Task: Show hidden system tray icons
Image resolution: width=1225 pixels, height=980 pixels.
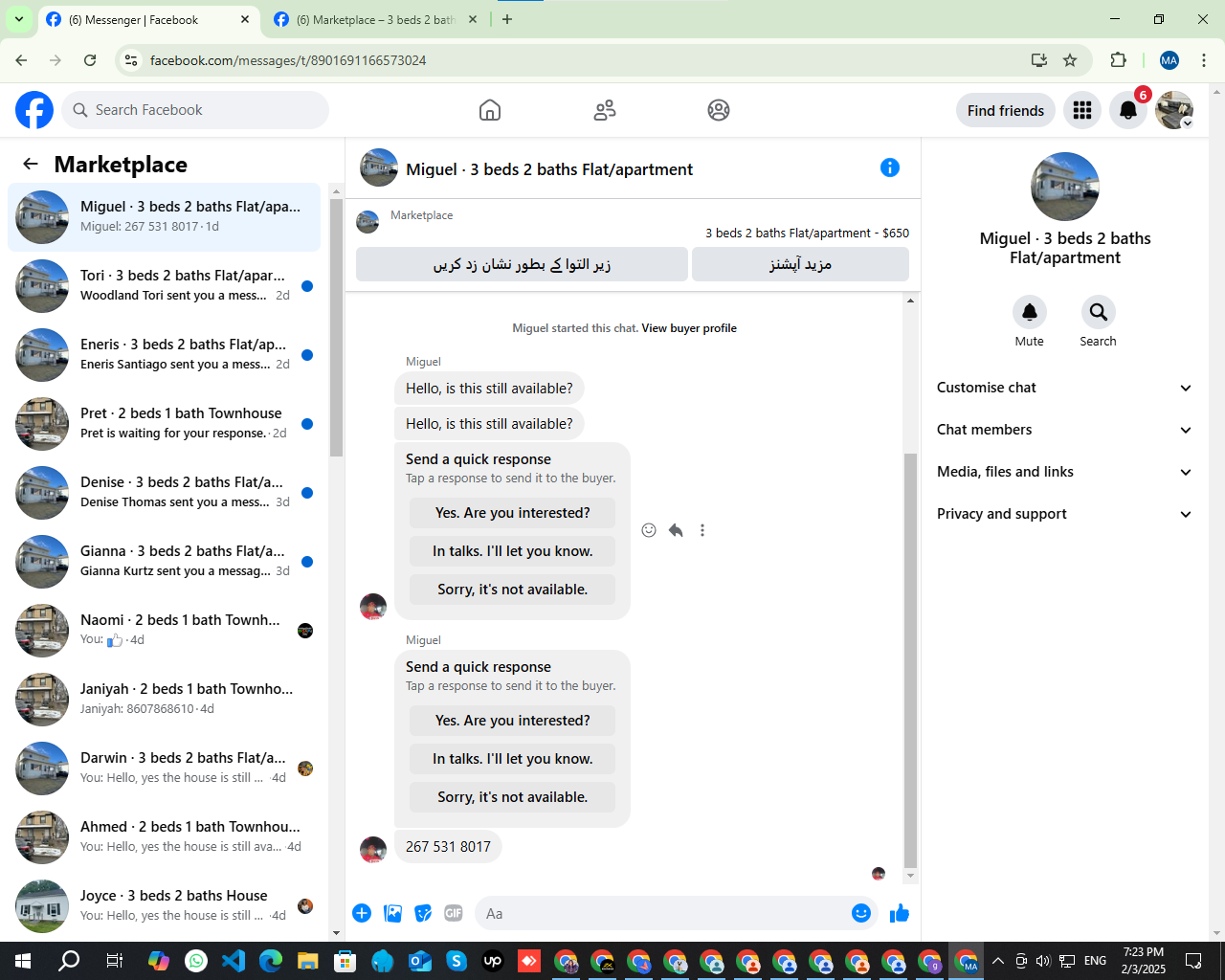Action: pyautogui.click(x=997, y=961)
